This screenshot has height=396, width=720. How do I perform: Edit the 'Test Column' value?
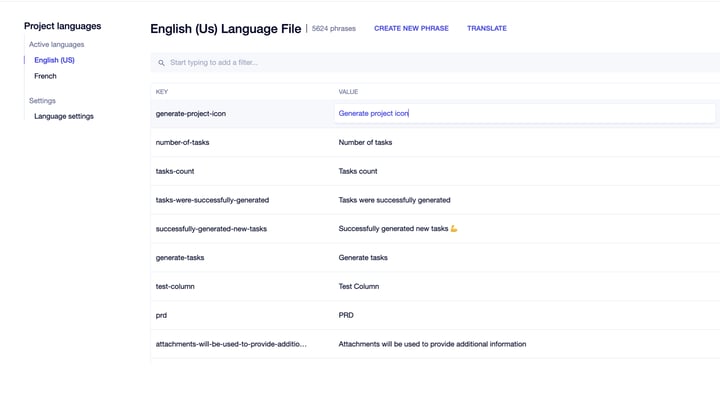point(359,287)
